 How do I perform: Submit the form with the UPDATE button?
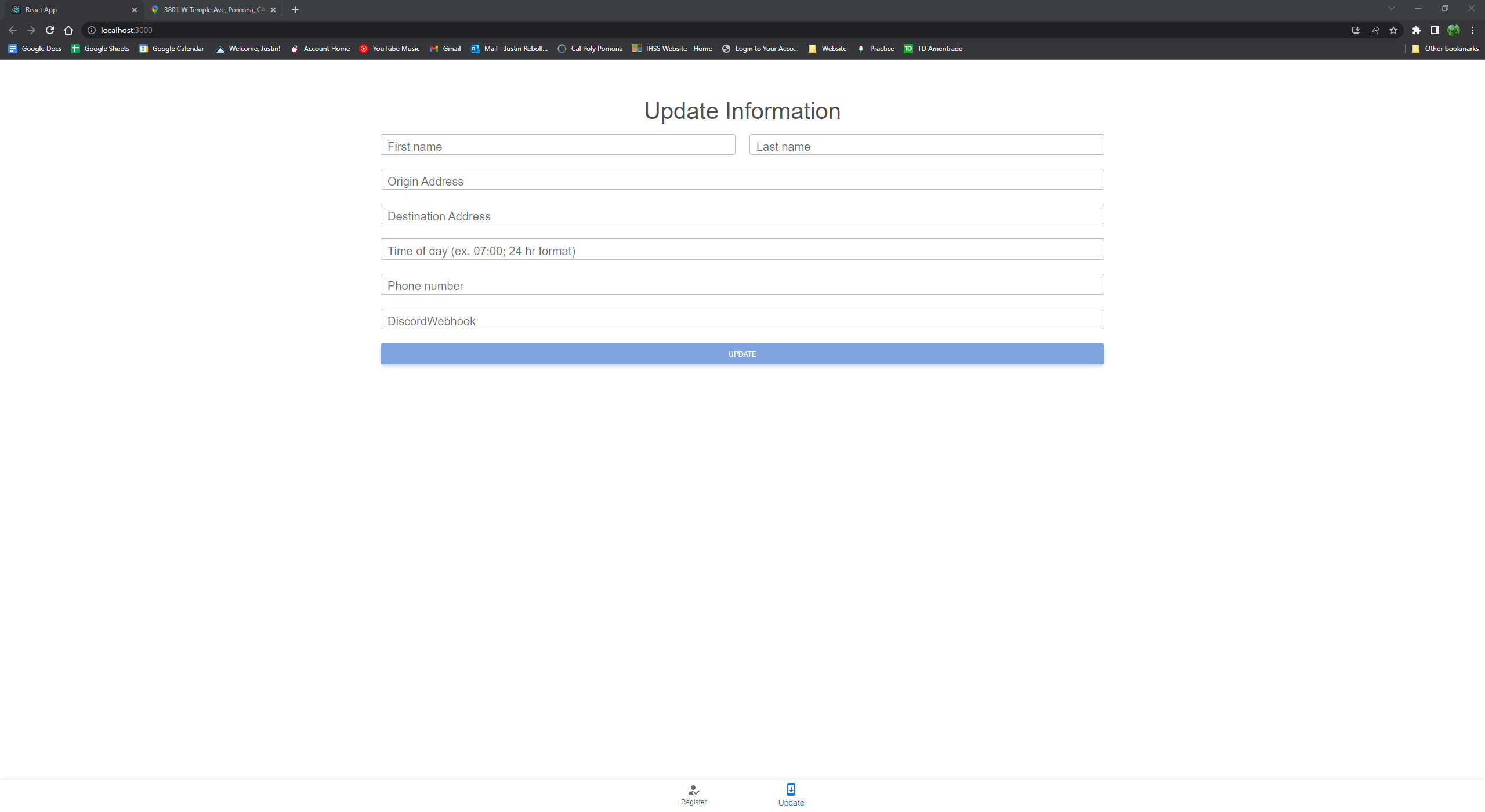click(742, 354)
